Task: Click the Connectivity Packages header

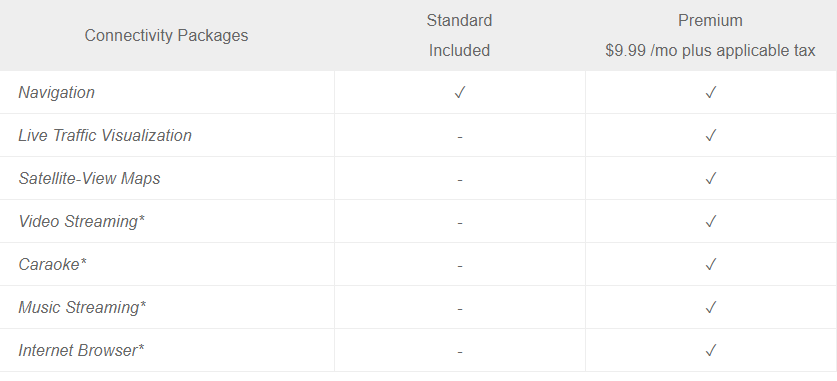Action: (166, 36)
